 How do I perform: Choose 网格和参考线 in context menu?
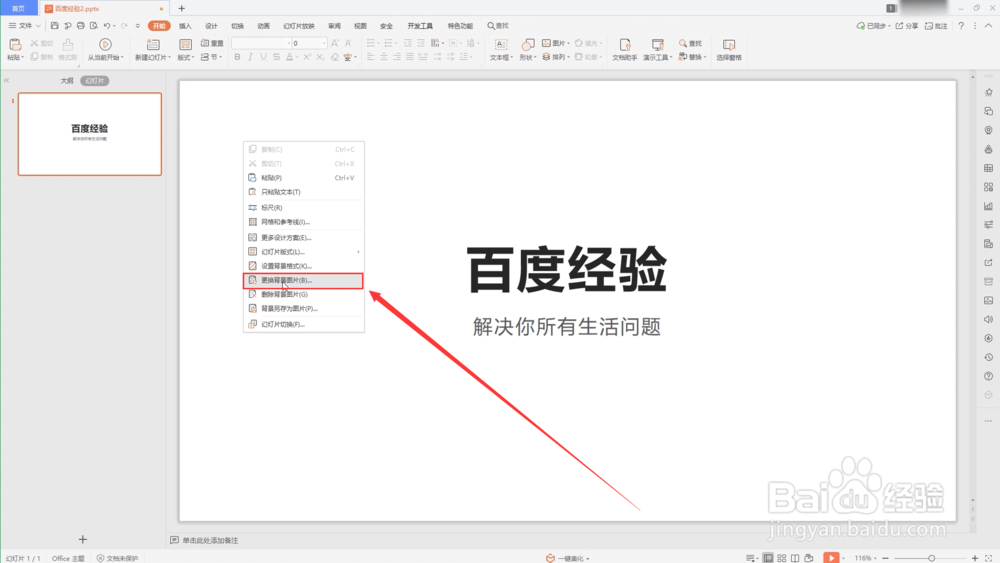coord(304,222)
